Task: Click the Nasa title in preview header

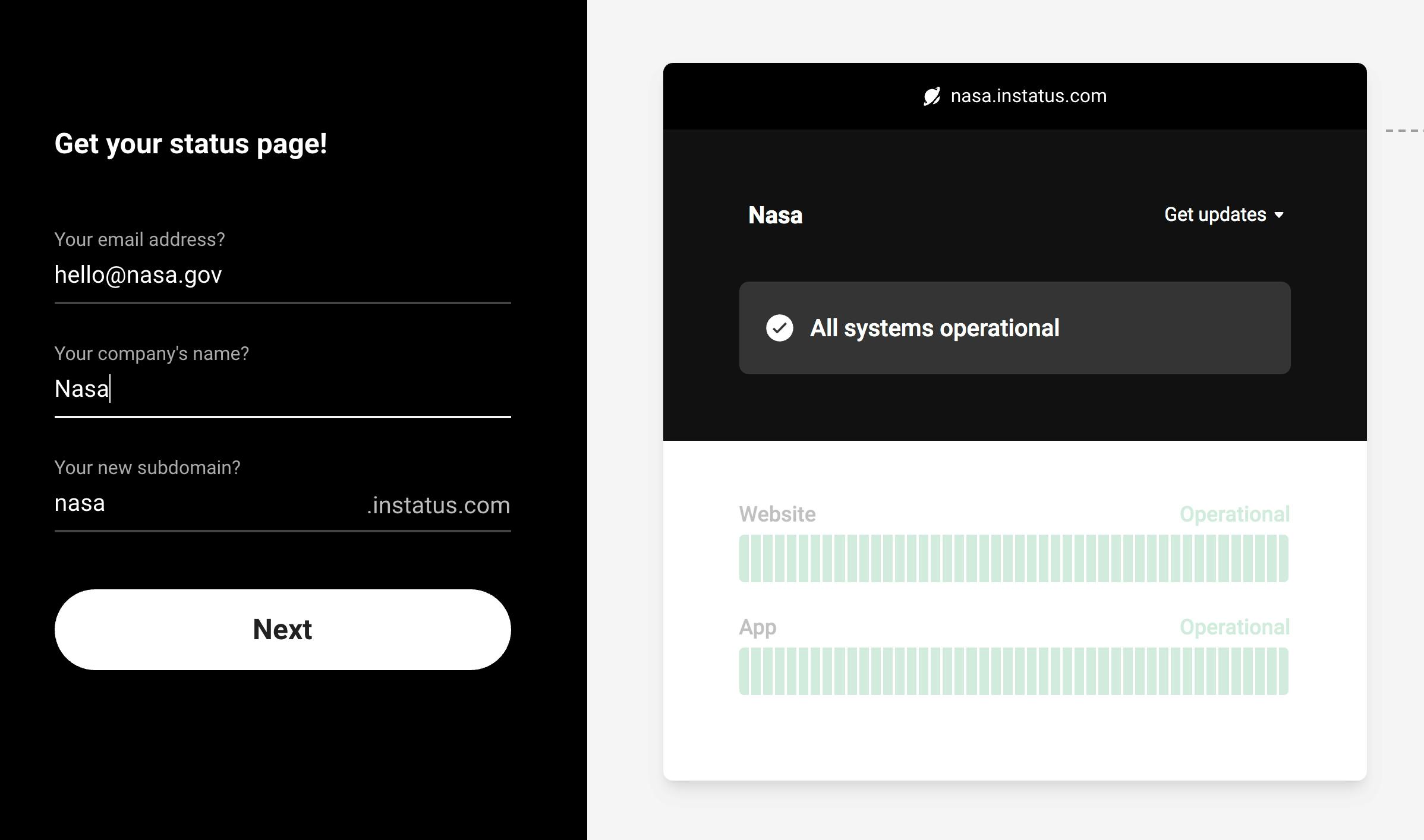Action: coord(775,215)
